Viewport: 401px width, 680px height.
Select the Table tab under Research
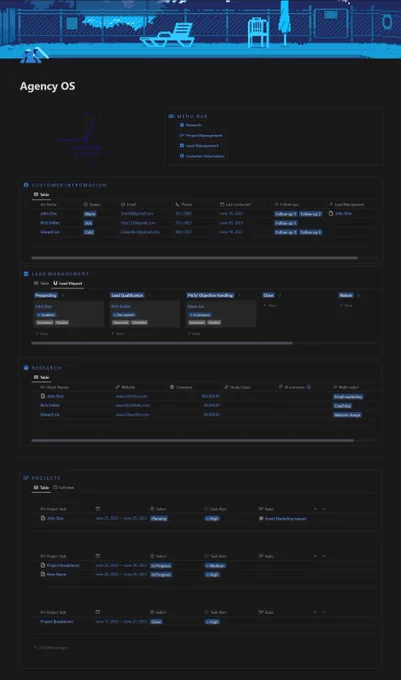[42, 377]
